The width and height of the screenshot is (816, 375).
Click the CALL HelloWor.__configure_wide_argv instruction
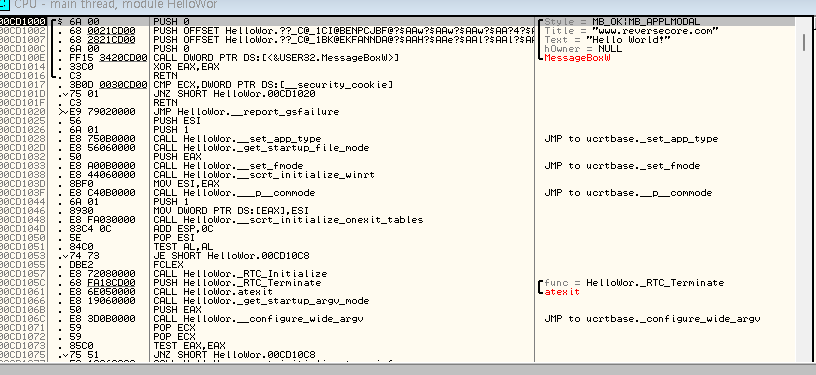pos(258,319)
